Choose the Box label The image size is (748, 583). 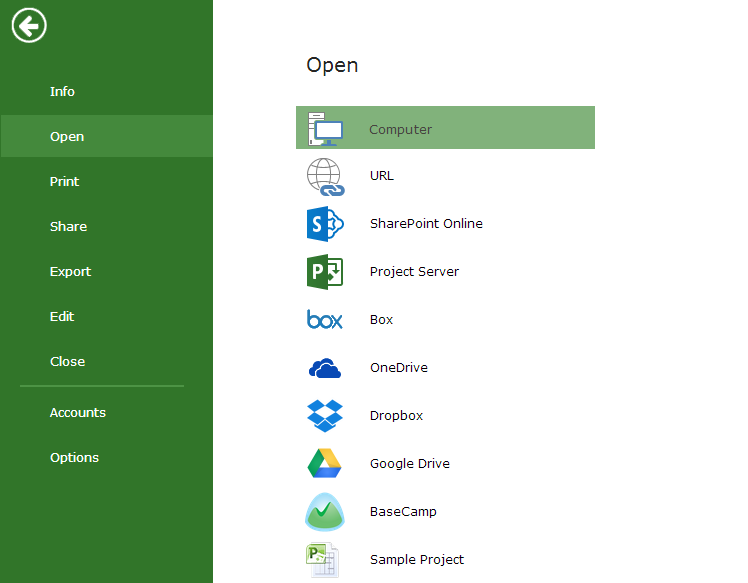click(381, 320)
